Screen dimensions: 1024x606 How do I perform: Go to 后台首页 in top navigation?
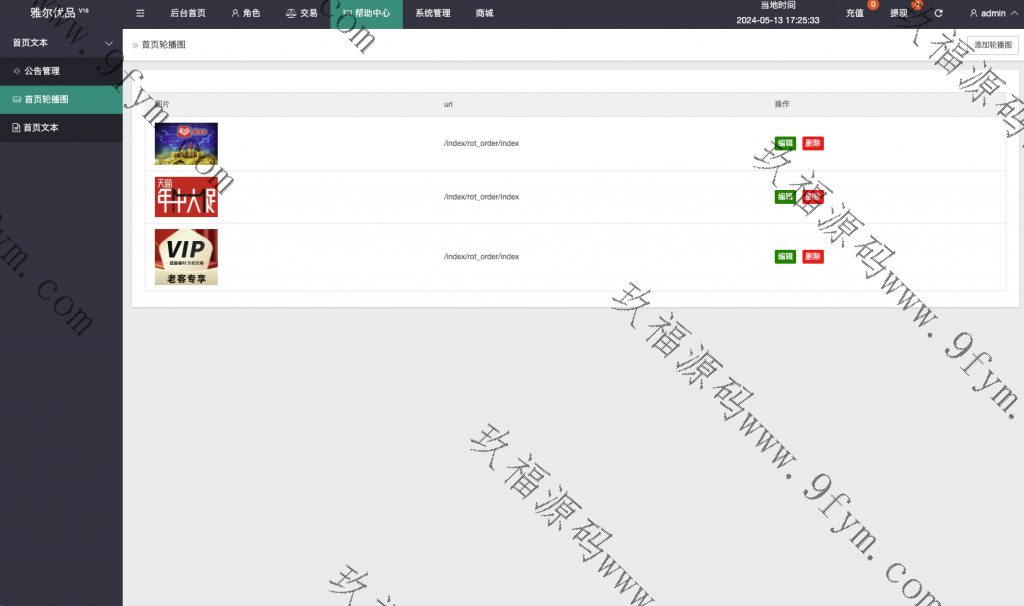click(188, 14)
